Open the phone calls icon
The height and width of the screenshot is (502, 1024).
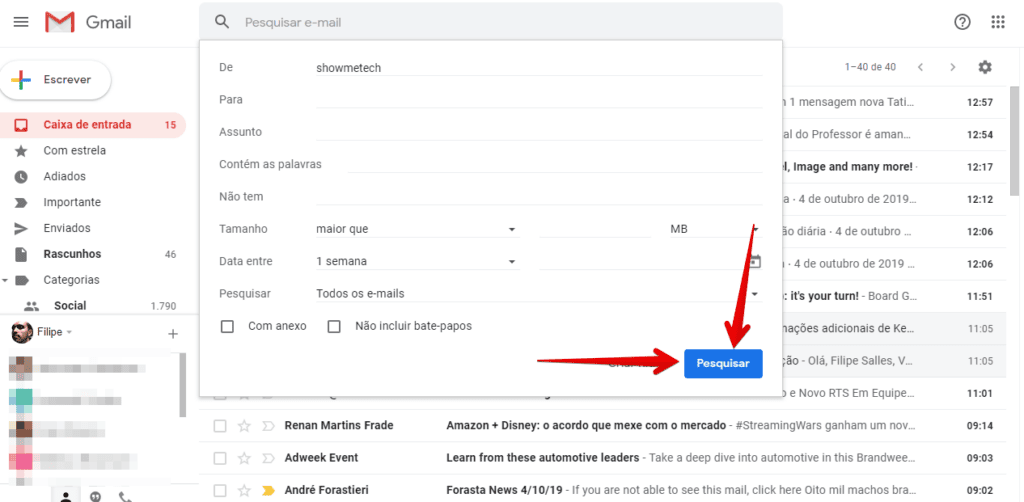click(126, 497)
